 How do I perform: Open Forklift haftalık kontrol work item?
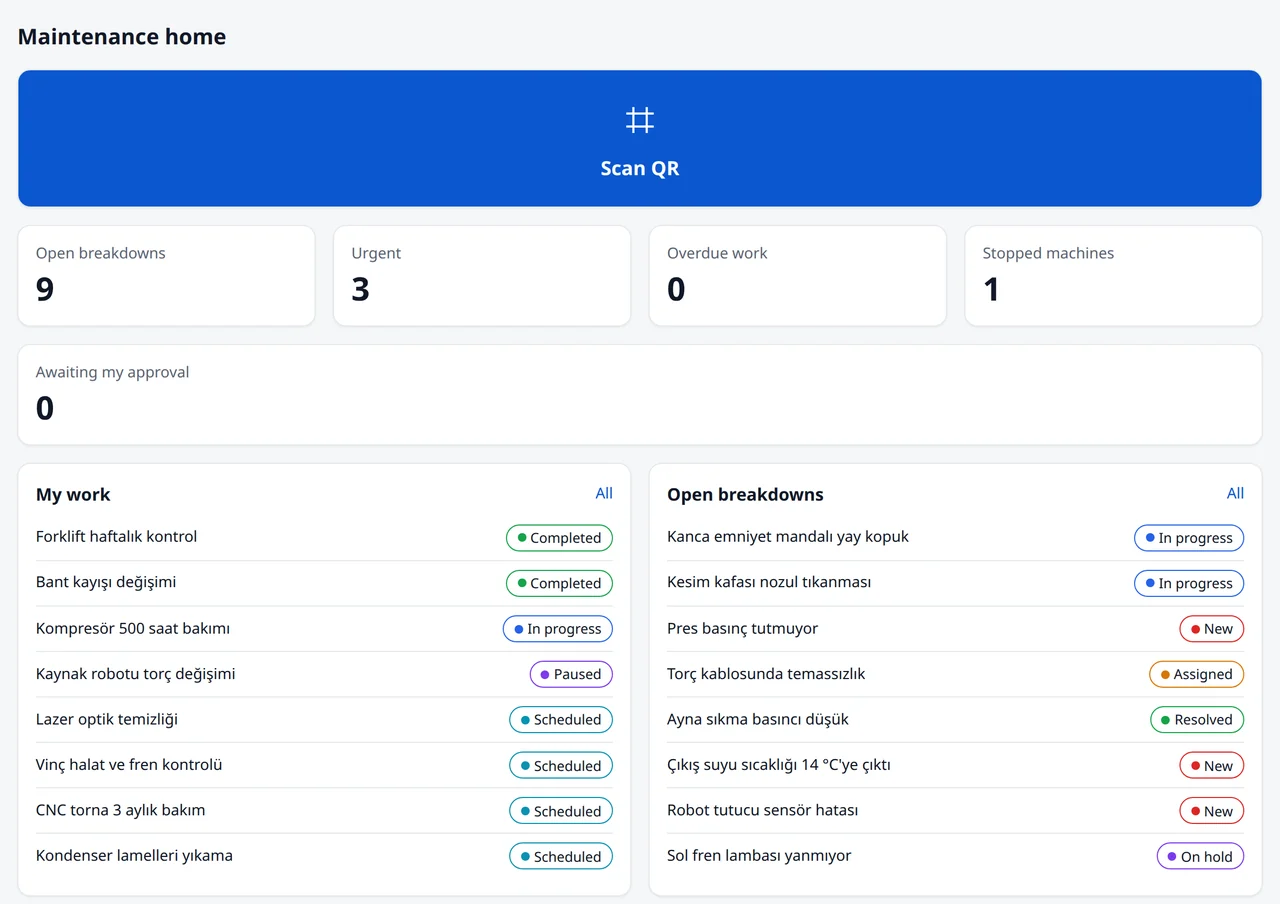(x=324, y=537)
